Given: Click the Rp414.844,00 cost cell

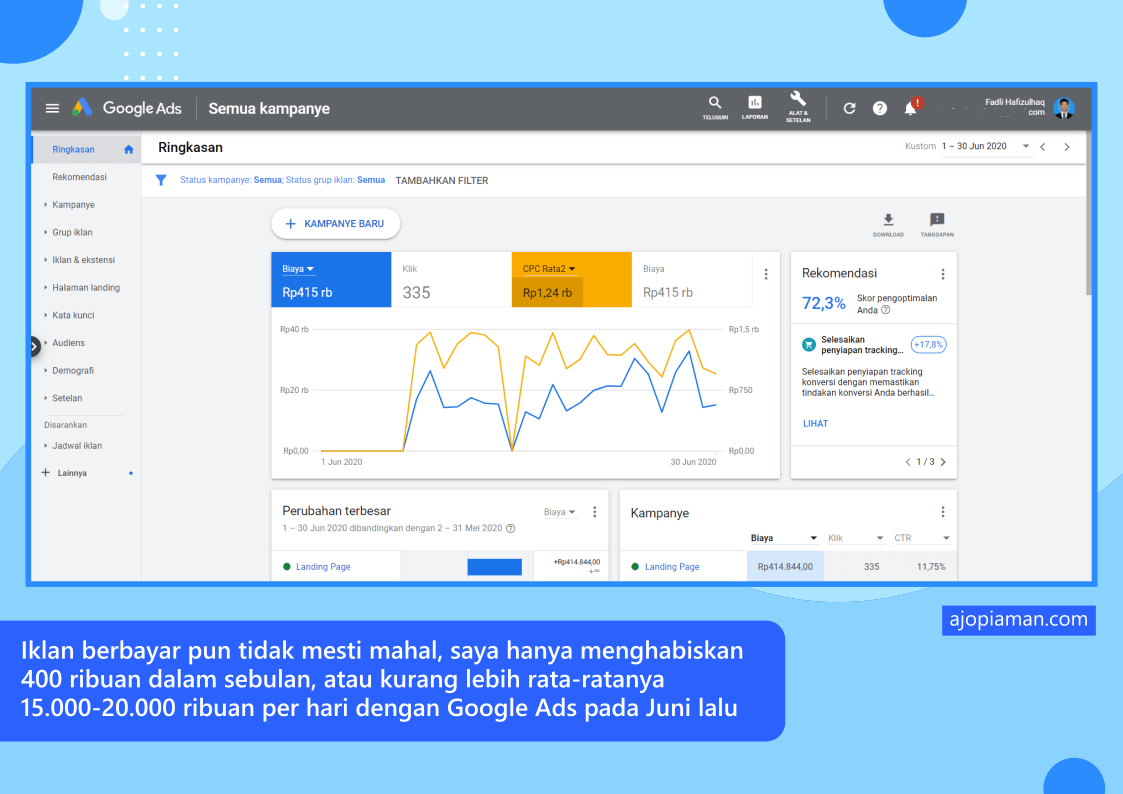Looking at the screenshot, I should click(785, 566).
